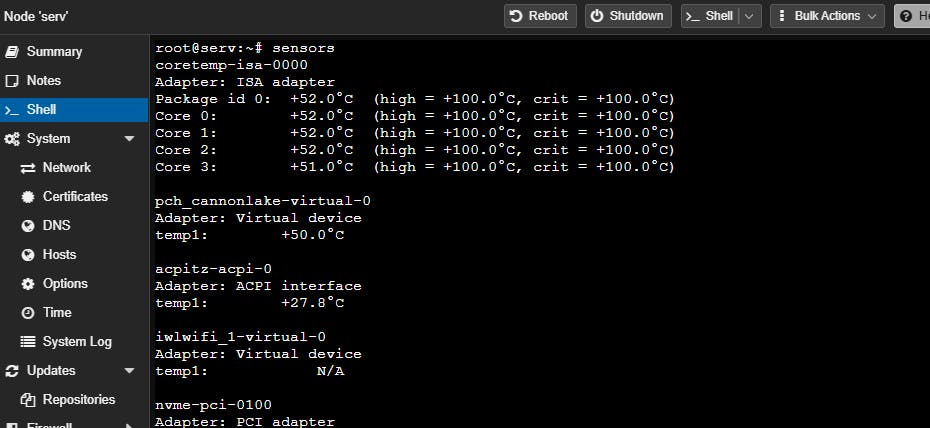Collapse the Updates tree section
The height and width of the screenshot is (428, 930).
129,371
